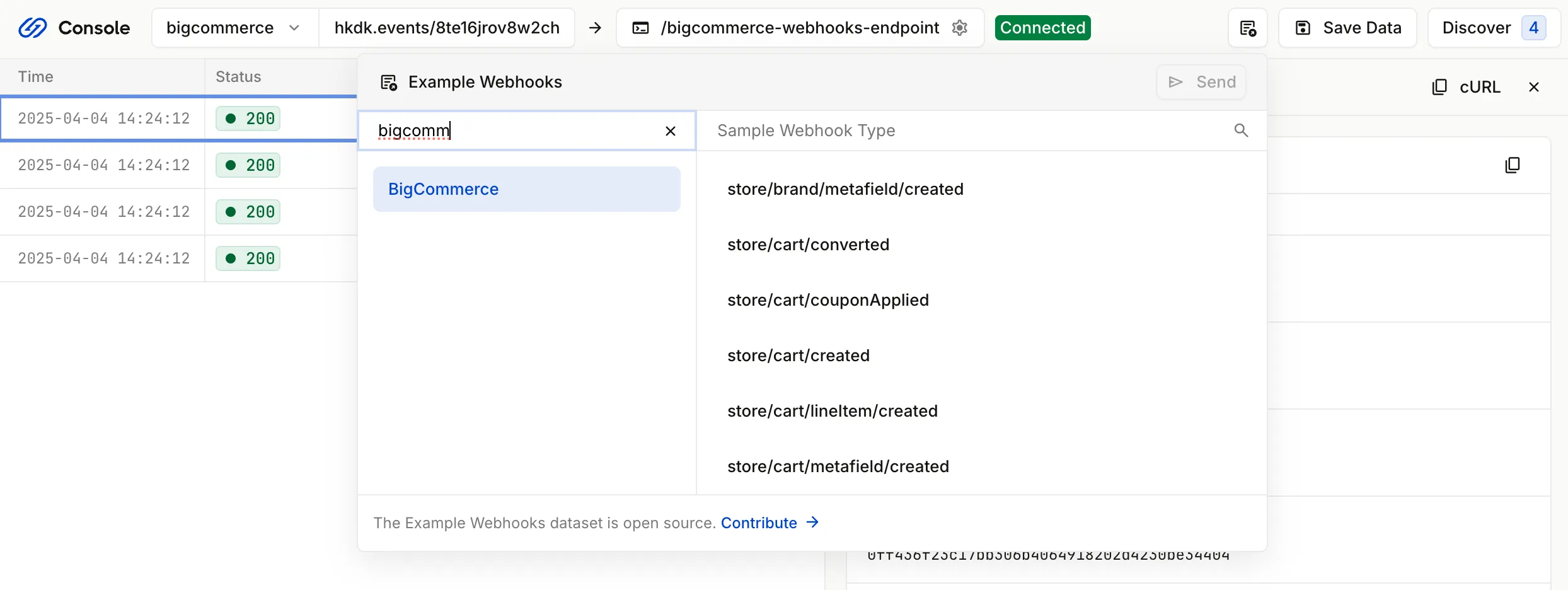1568x590 pixels.
Task: Select the BigCommerce provider
Action: coord(527,189)
